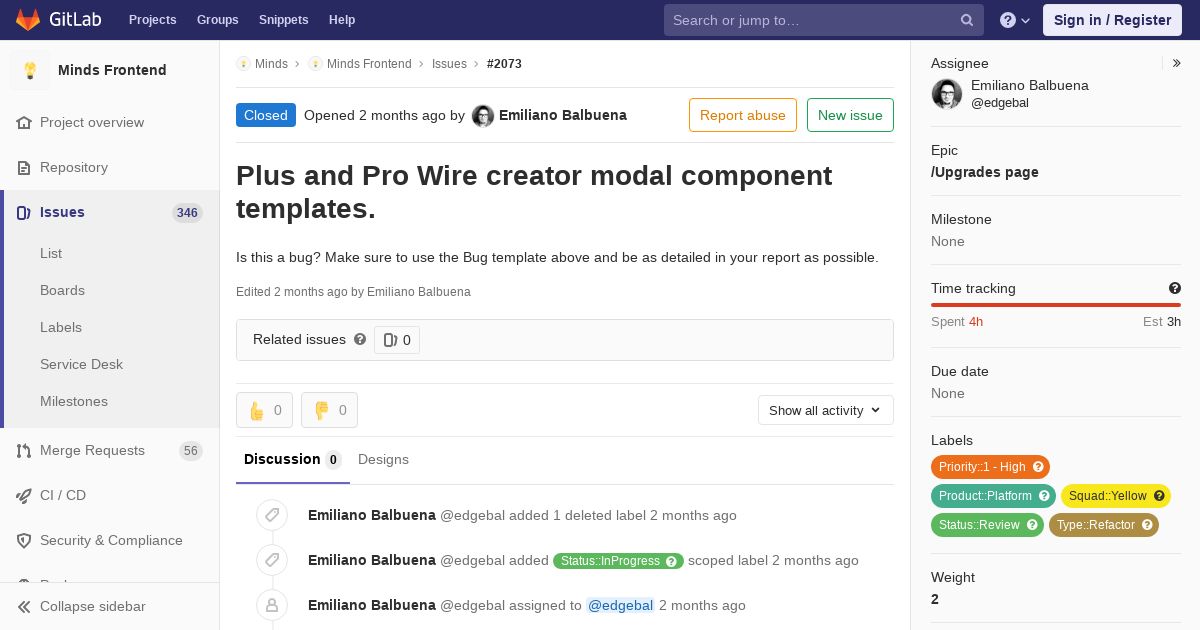Click the tag icon beside the Status::InProgress activity entry
The width and height of the screenshot is (1200, 630).
click(x=271, y=560)
